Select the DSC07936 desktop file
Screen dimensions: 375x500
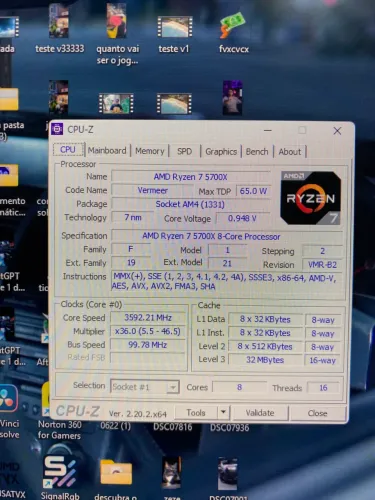tap(230, 427)
